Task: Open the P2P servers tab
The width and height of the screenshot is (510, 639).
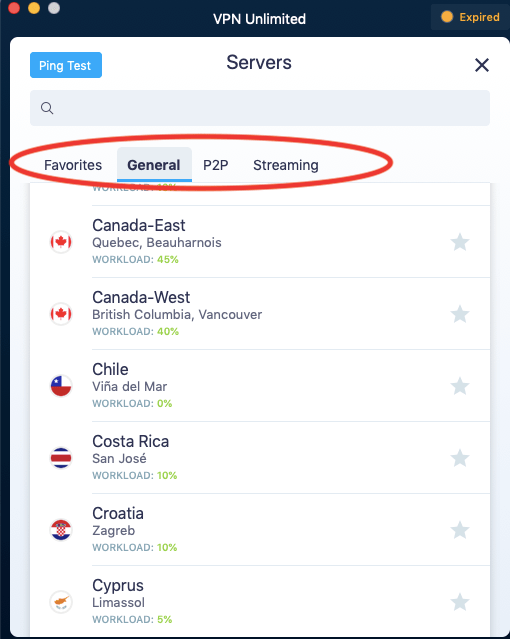Action: pos(216,165)
